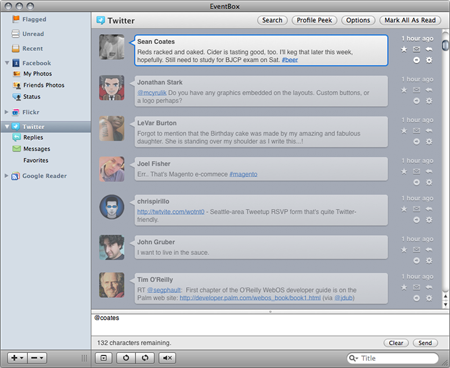Viewport: 450px width, 368px height.
Task: Reply to Joel Fisher's tweet via arrow icon
Action: [429, 171]
